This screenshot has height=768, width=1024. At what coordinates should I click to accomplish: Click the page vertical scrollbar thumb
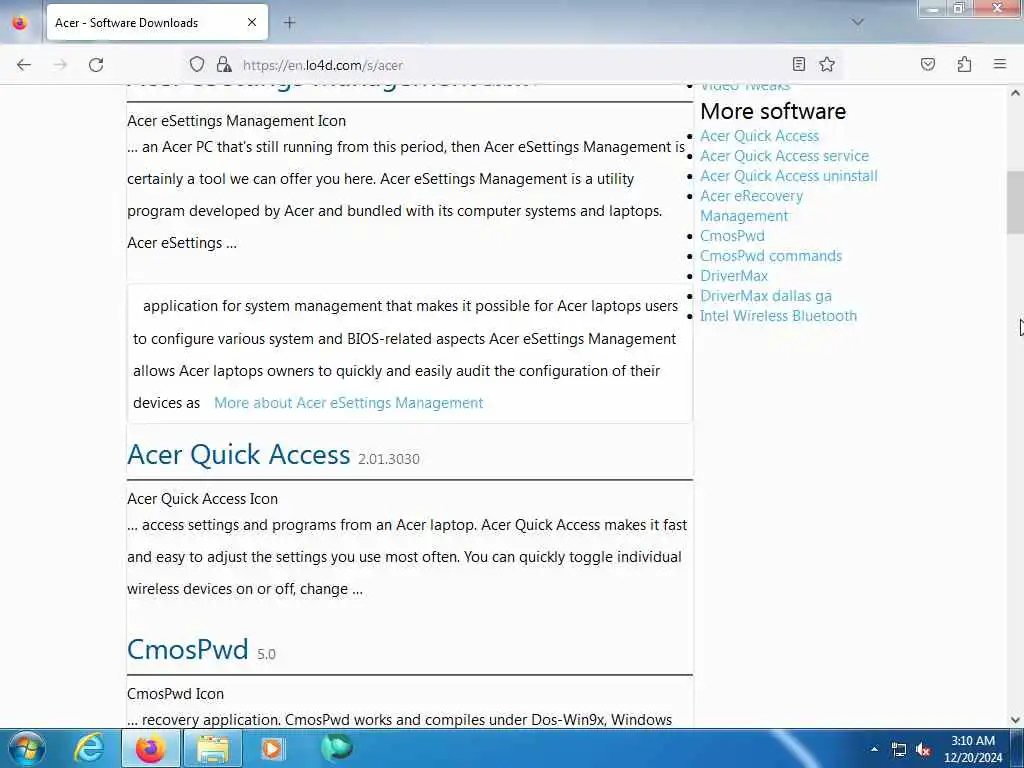point(1015,202)
